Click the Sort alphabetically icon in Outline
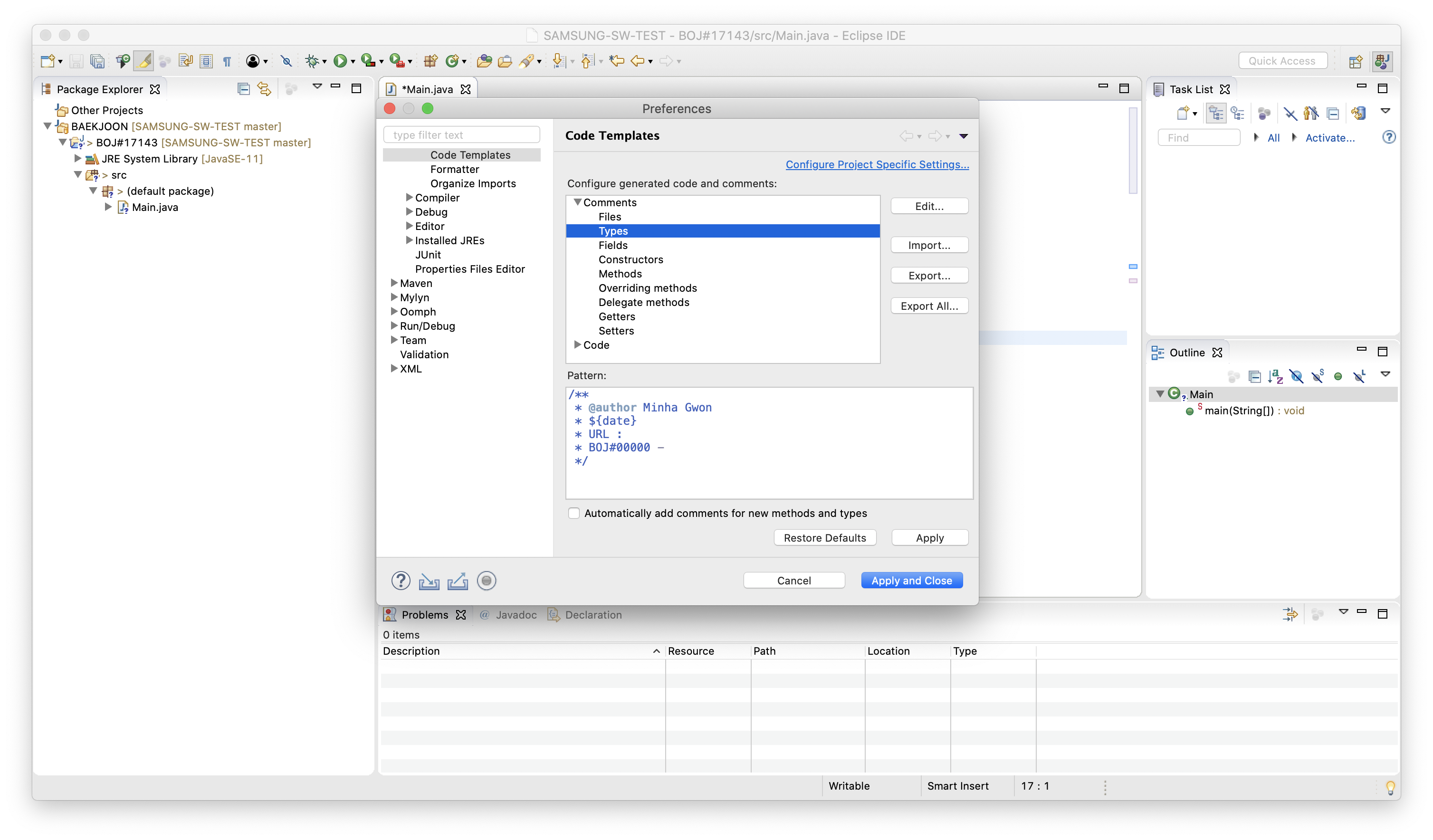 1275,376
